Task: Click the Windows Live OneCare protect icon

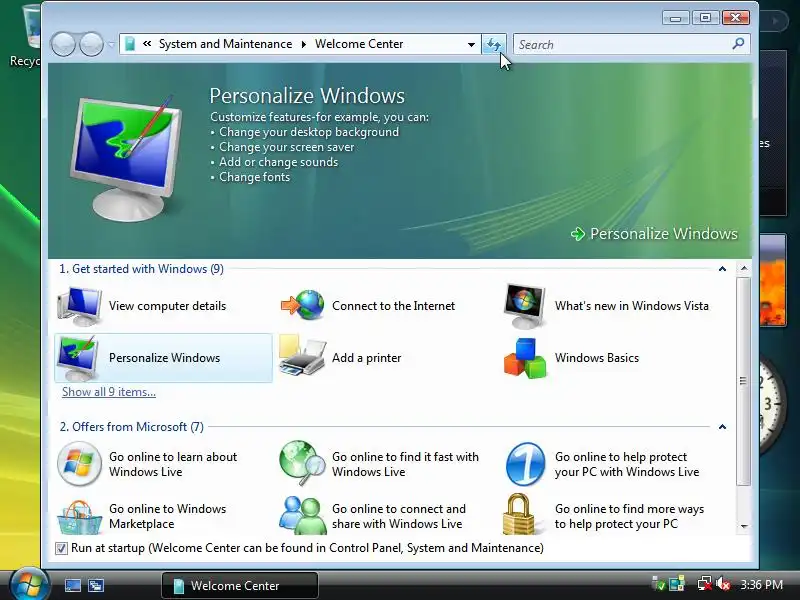Action: (525, 464)
